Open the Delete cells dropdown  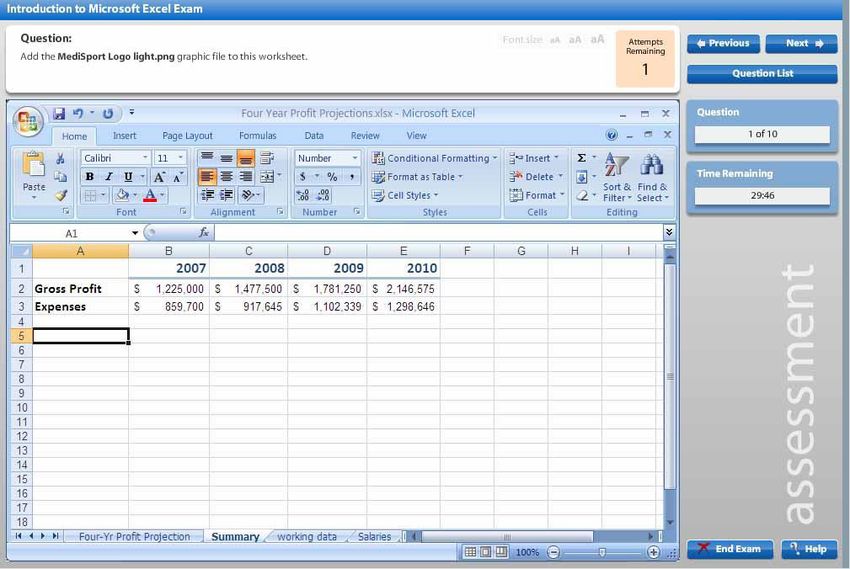[536, 177]
